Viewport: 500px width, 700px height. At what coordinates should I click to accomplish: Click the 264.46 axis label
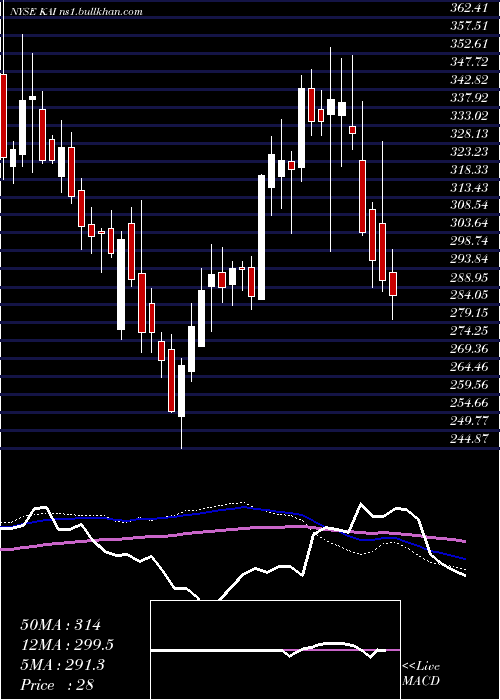pyautogui.click(x=468, y=367)
